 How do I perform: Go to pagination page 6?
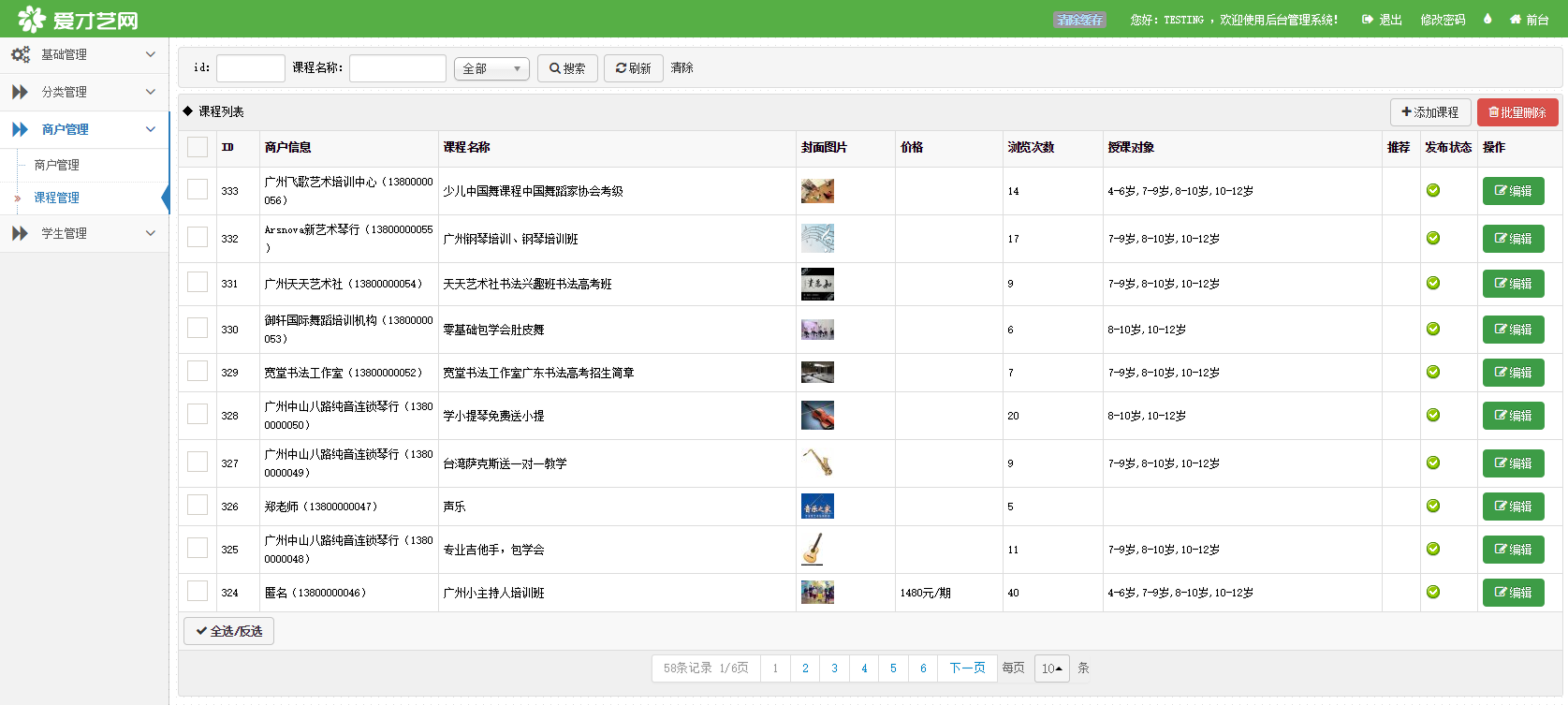click(923, 668)
